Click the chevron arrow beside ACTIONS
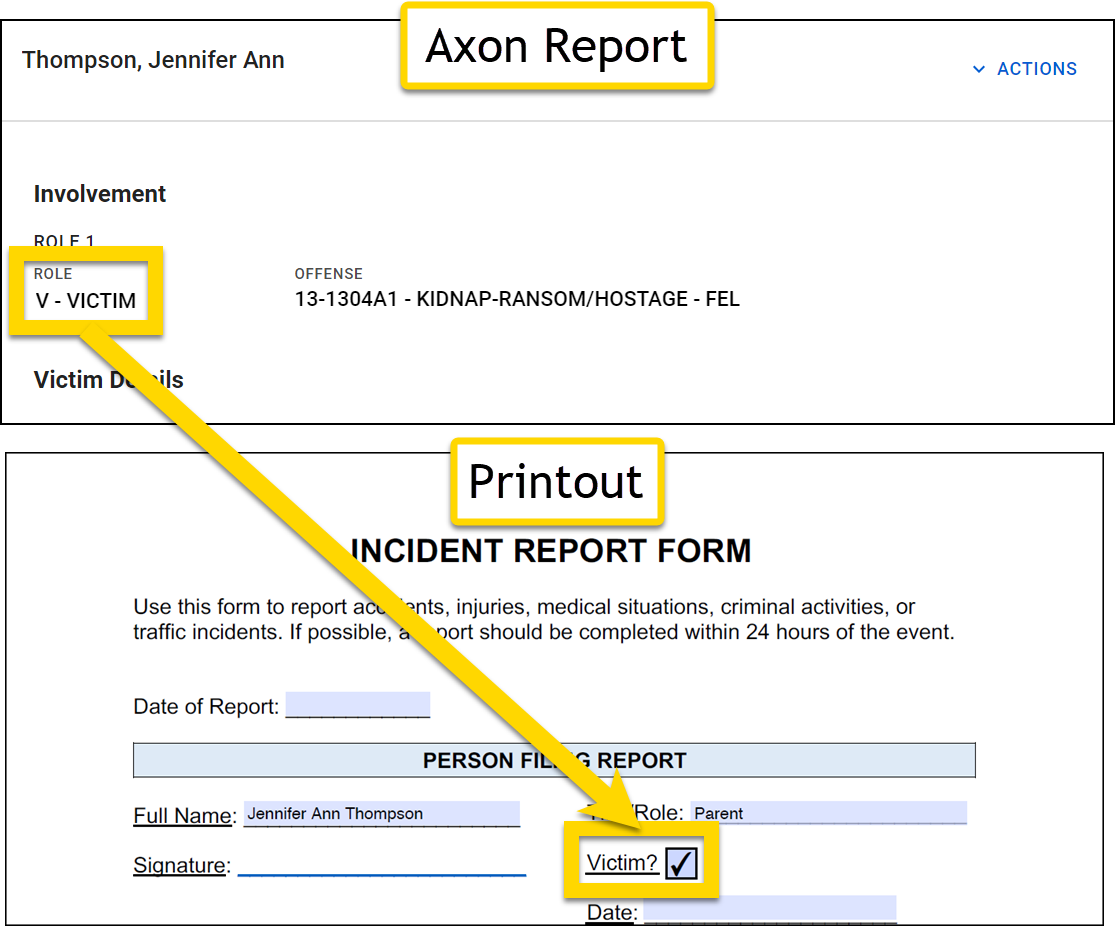Viewport: 1115px width, 926px height. [979, 69]
